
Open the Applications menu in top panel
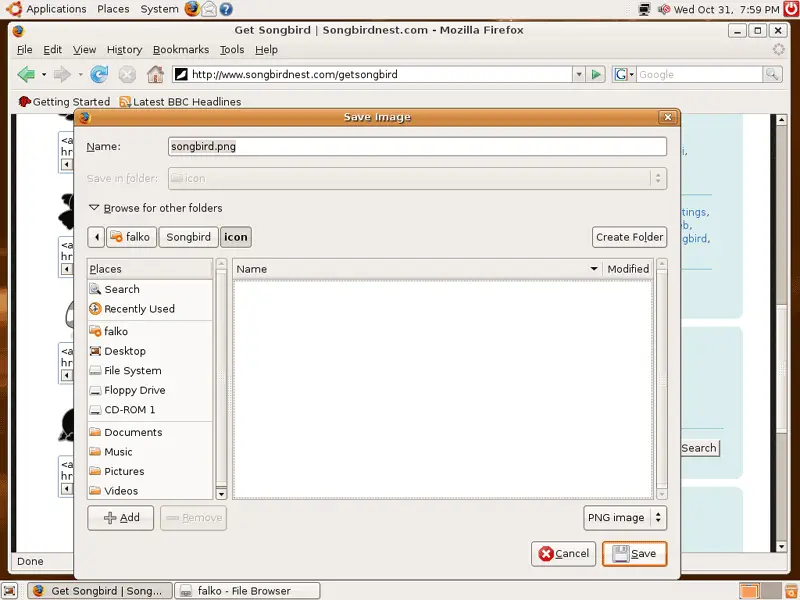56,9
